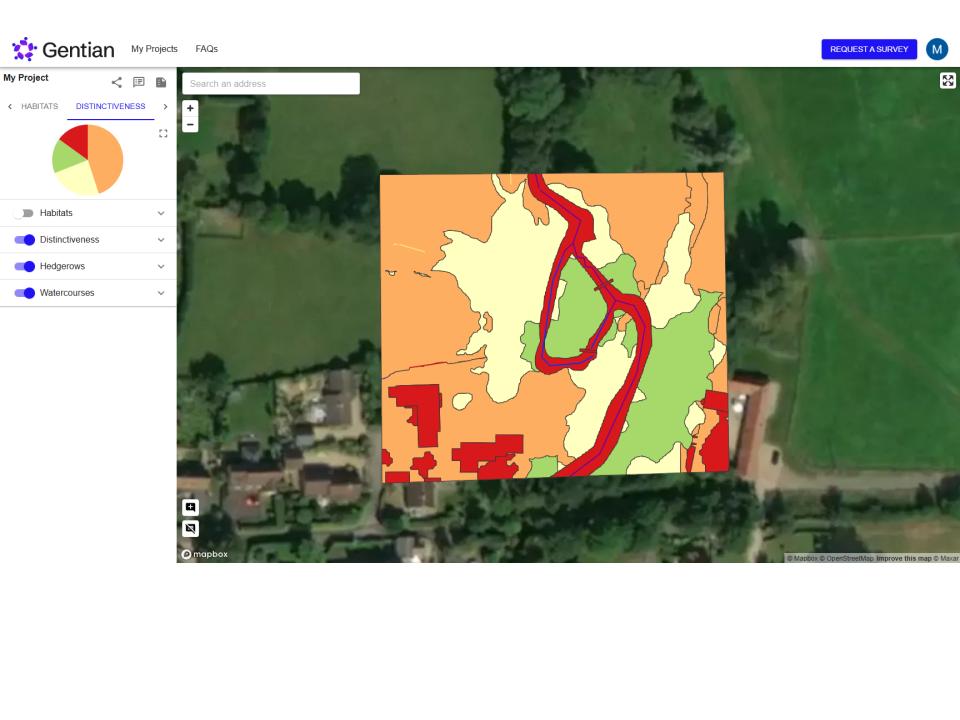Click the orange pie chart slice
960x720 pixels.
(107, 155)
